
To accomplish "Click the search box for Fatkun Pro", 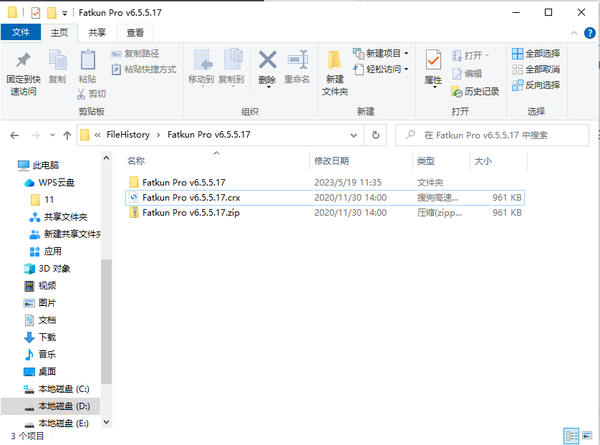I will coord(492,135).
